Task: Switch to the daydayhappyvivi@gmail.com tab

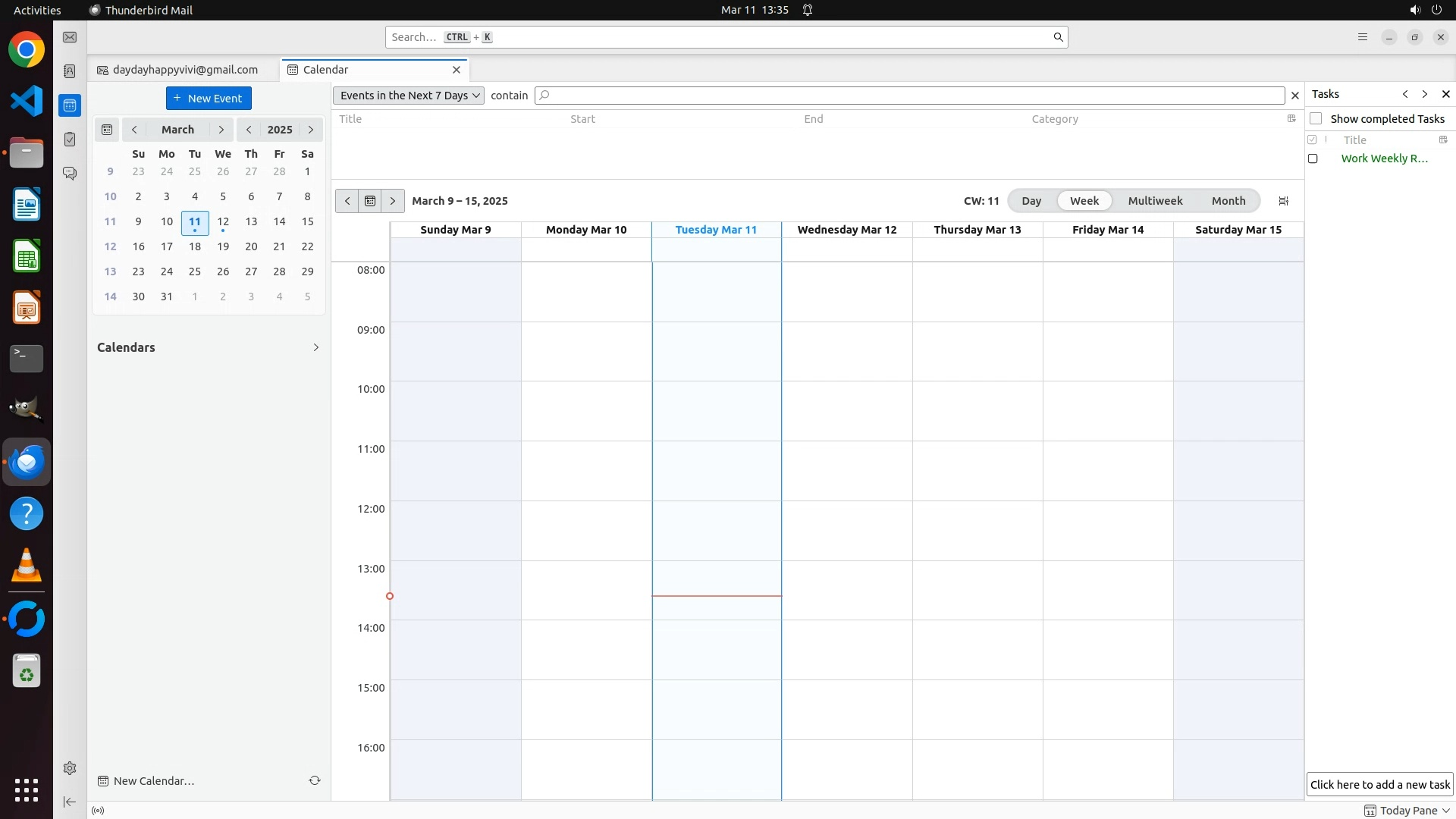Action: coord(184,70)
